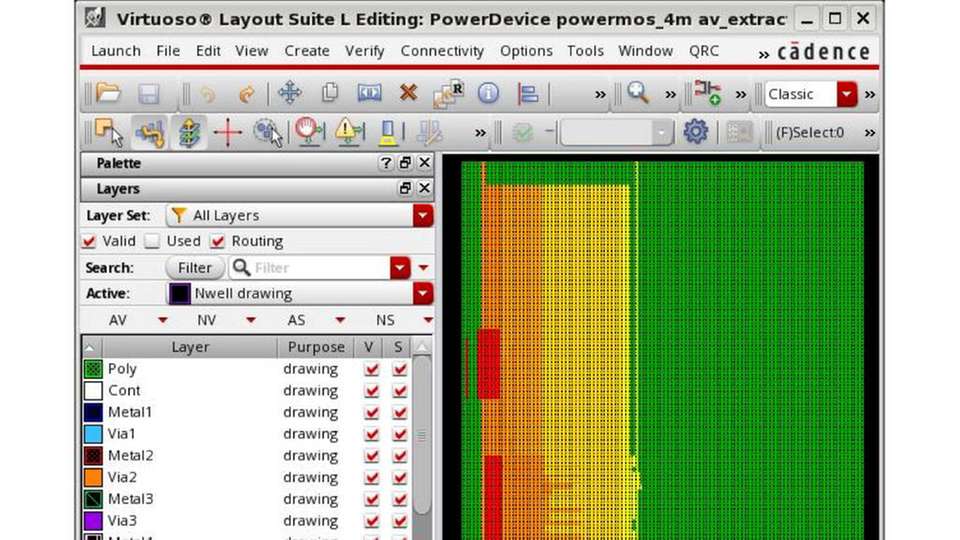Click the Save disk icon
This screenshot has height=540, width=960.
coord(148,94)
